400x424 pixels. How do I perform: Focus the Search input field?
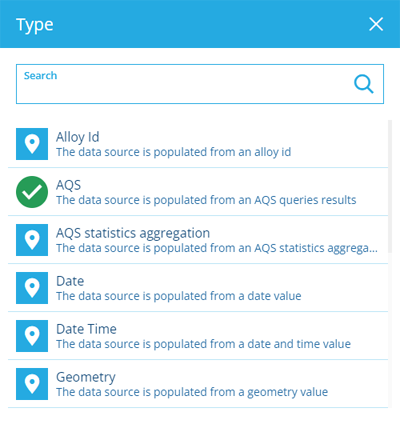point(200,84)
